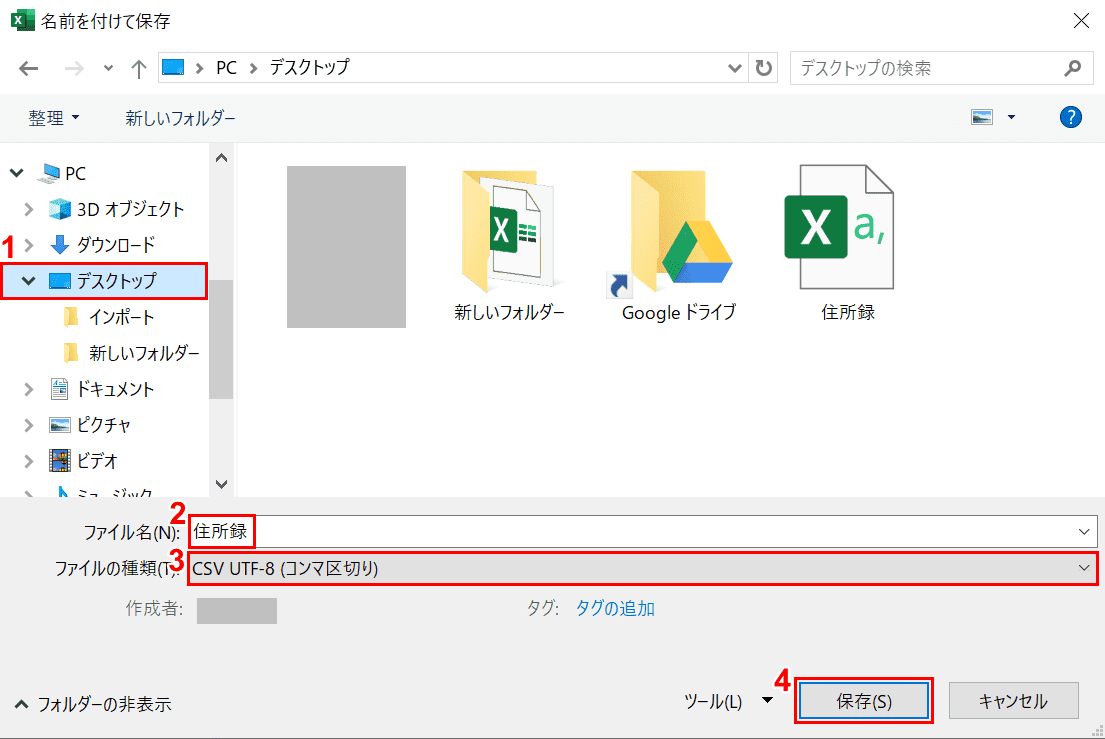The height and width of the screenshot is (739, 1105).
Task: Expand ドキュメント tree node
Action: pos(28,389)
